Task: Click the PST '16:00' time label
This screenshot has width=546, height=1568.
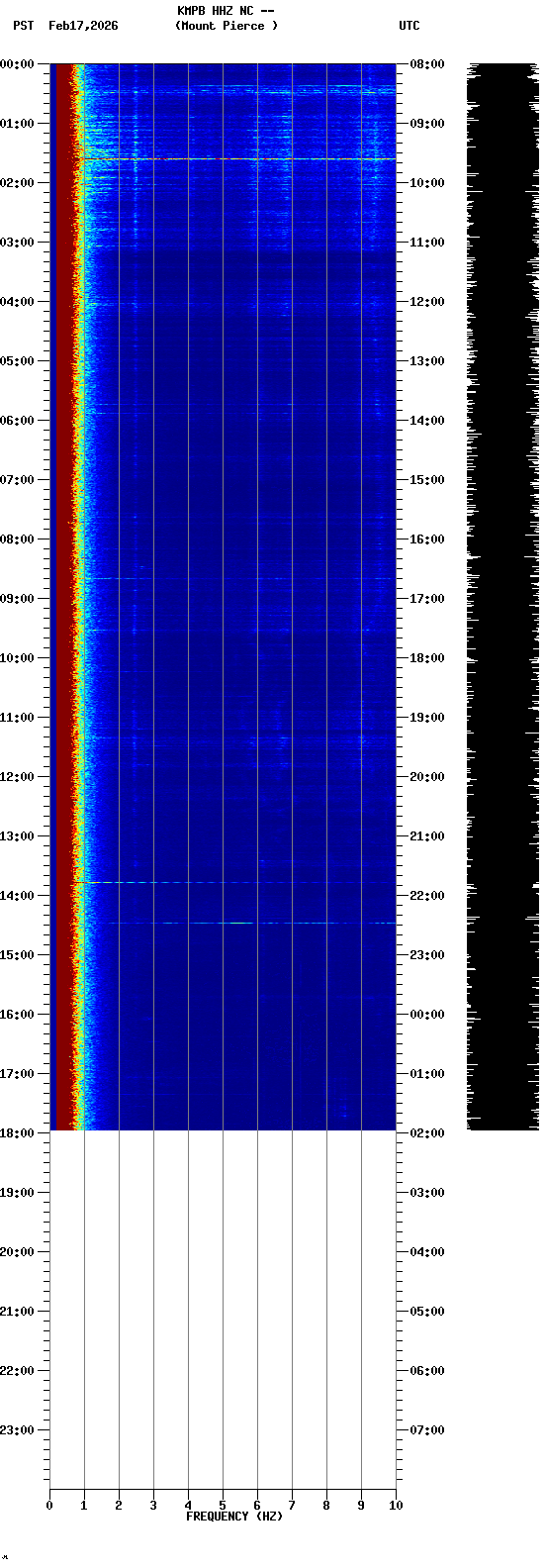Action: pyautogui.click(x=18, y=1015)
